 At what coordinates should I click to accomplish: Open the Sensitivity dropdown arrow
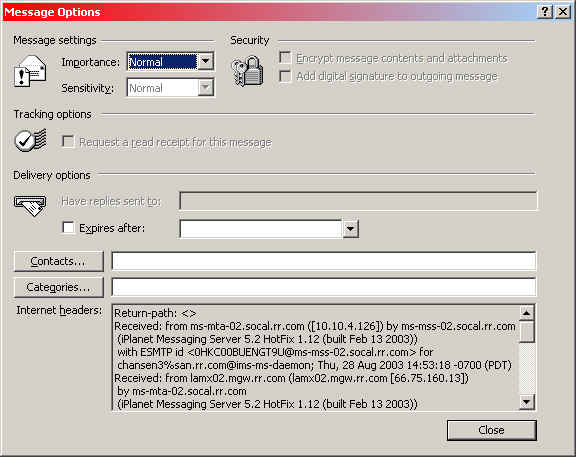(205, 87)
